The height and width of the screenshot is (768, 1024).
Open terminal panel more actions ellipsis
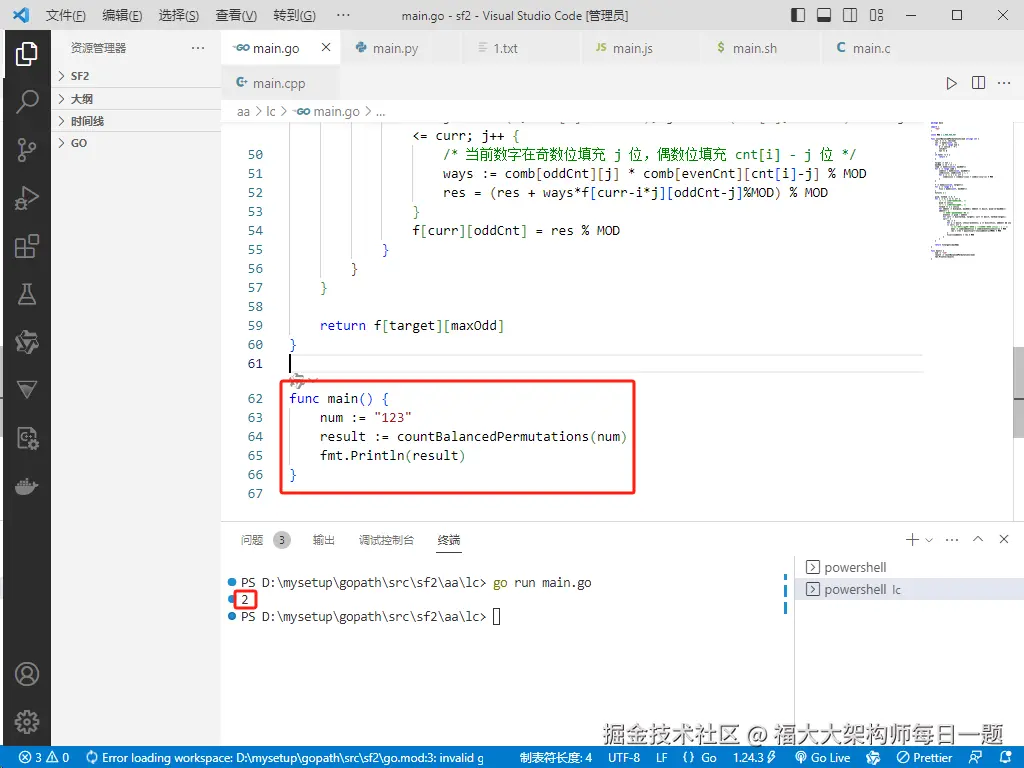pyautogui.click(x=952, y=539)
